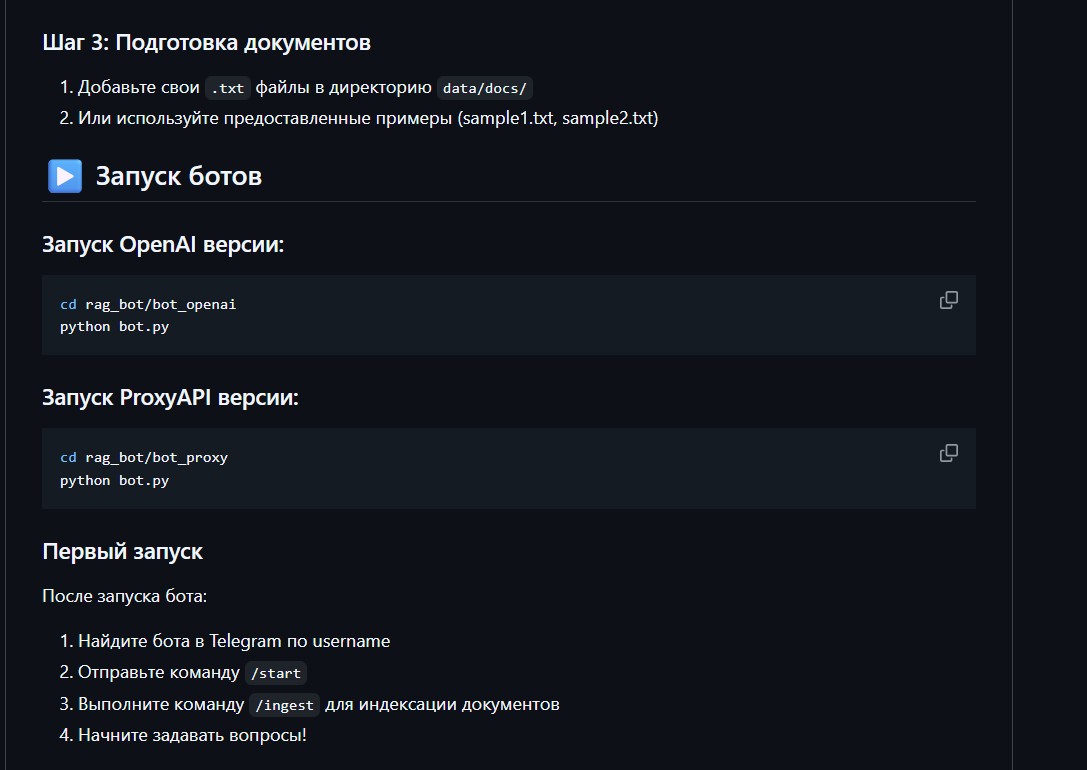Image resolution: width=1087 pixels, height=770 pixels.
Task: Click the После запуска бота paragraph
Action: pos(124,596)
